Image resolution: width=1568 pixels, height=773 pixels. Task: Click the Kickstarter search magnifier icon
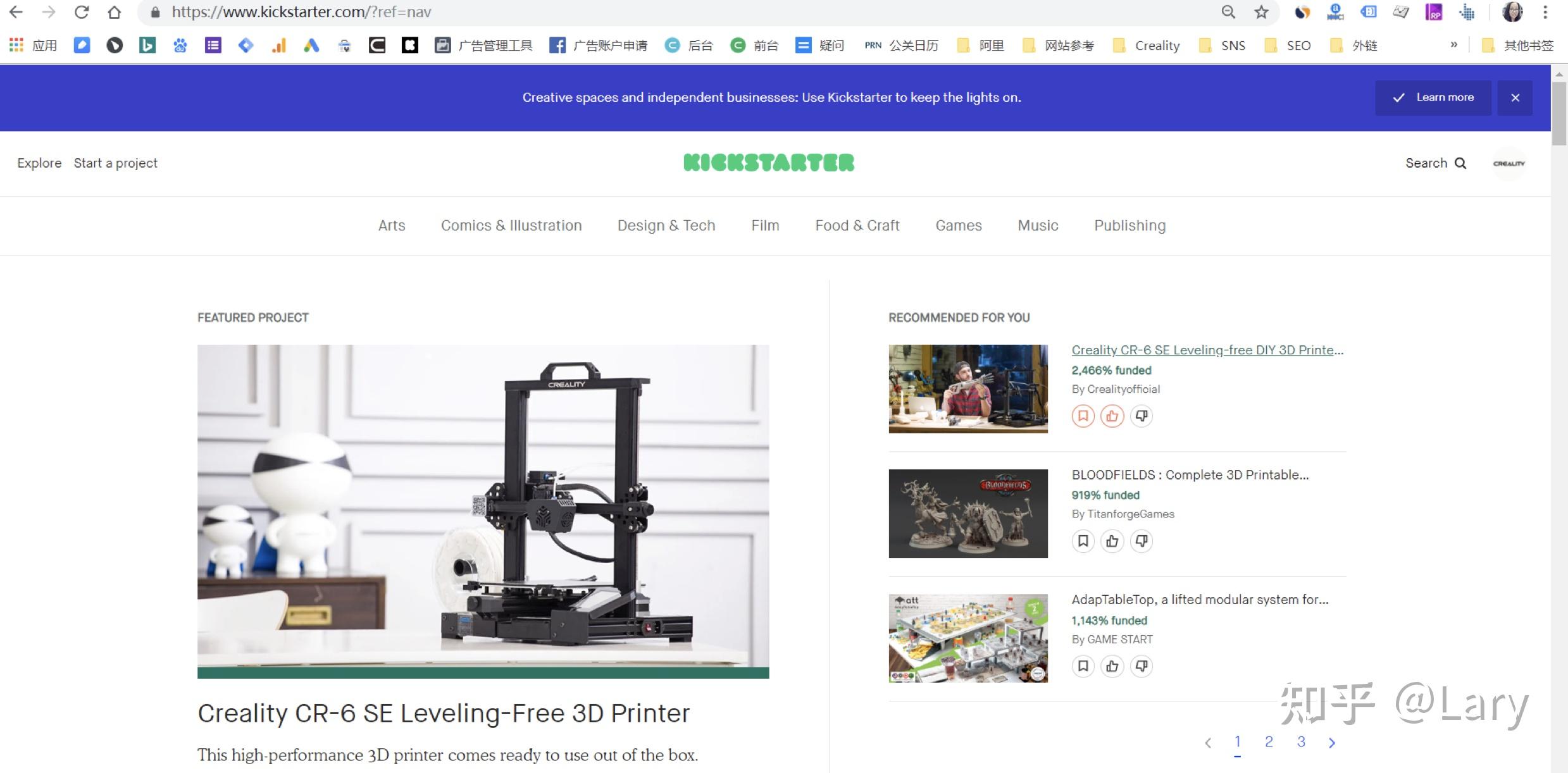[1460, 163]
